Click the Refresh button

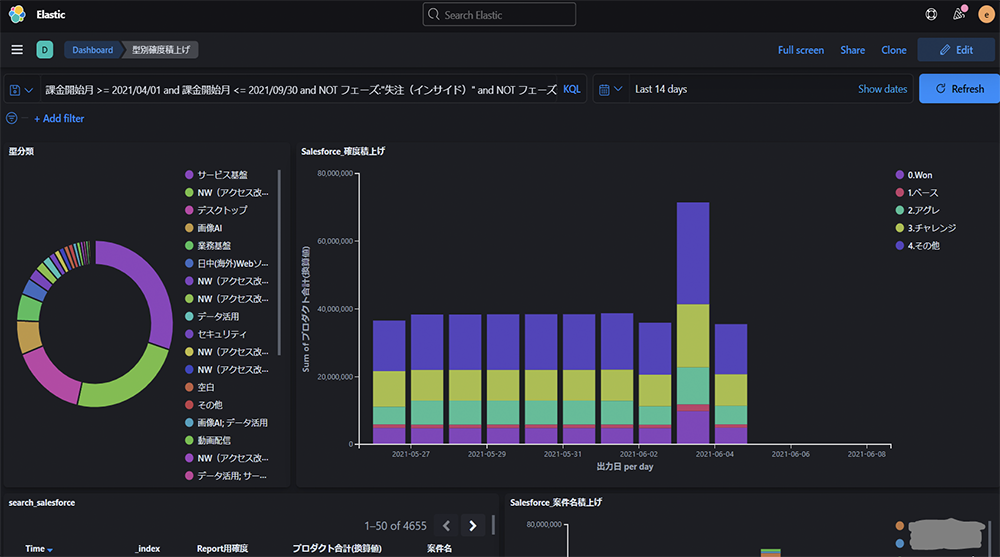coord(959,89)
